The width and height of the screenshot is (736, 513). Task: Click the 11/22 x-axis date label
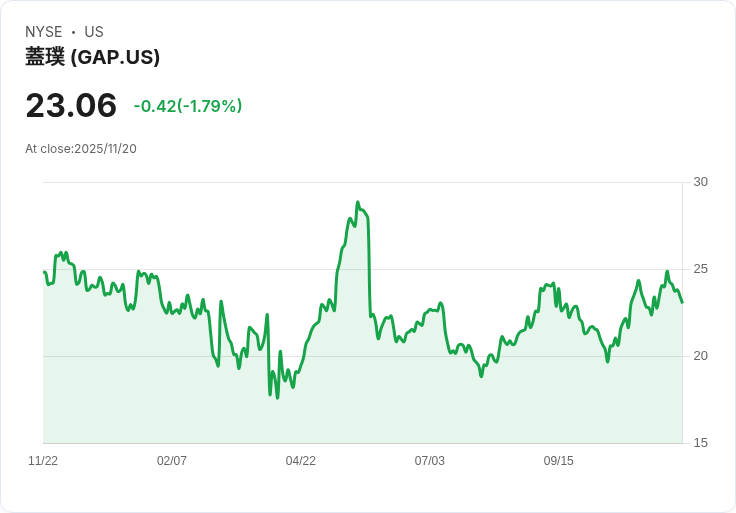(43, 461)
